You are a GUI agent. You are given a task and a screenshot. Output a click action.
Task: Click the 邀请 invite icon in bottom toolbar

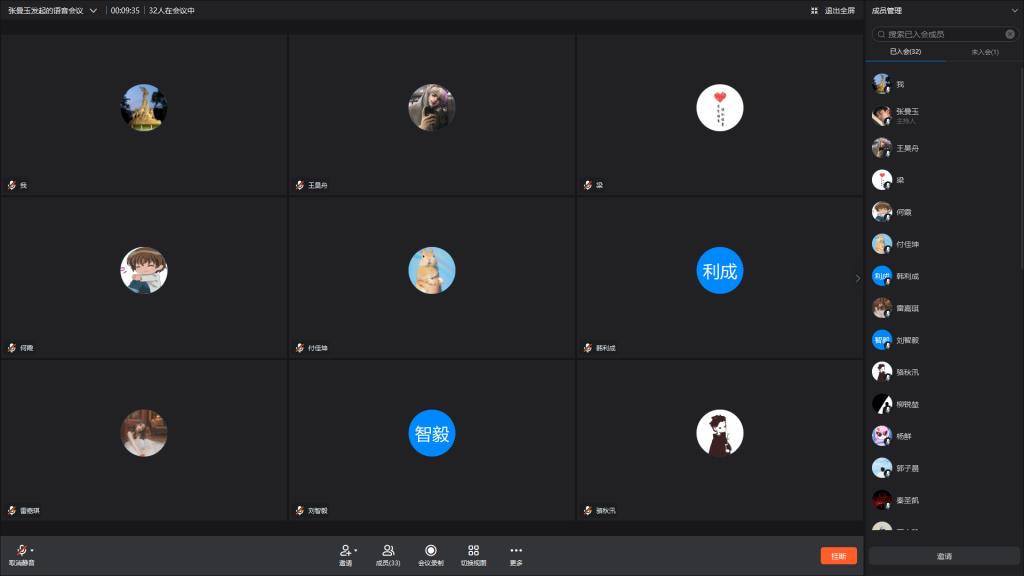coord(345,550)
